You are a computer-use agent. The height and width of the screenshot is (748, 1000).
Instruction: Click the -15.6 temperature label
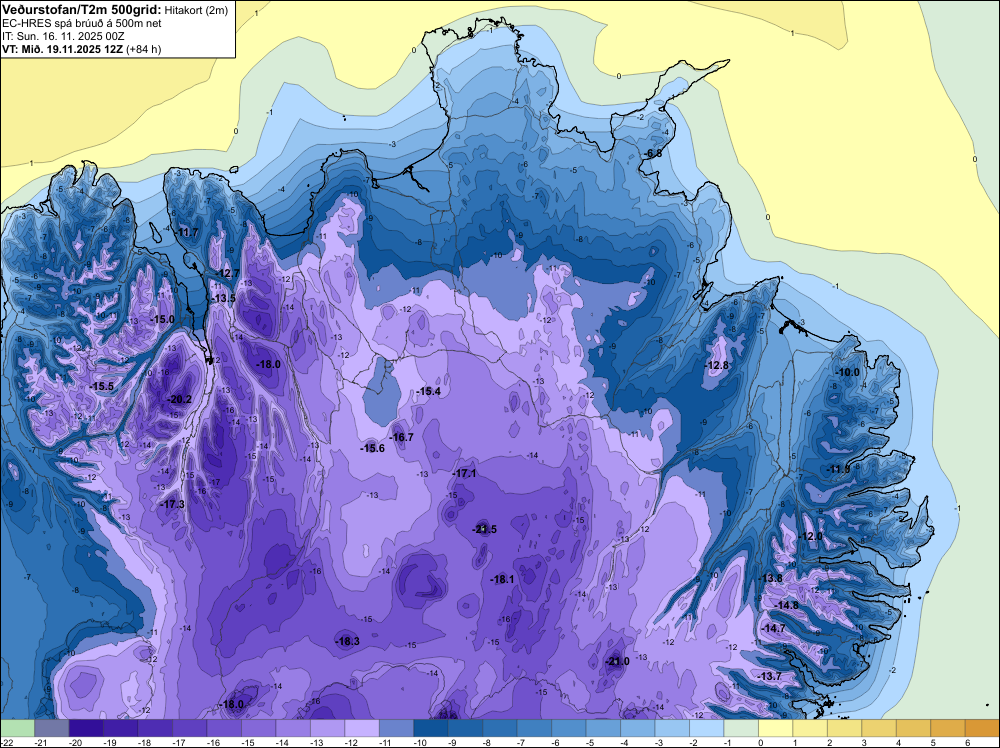[372, 448]
